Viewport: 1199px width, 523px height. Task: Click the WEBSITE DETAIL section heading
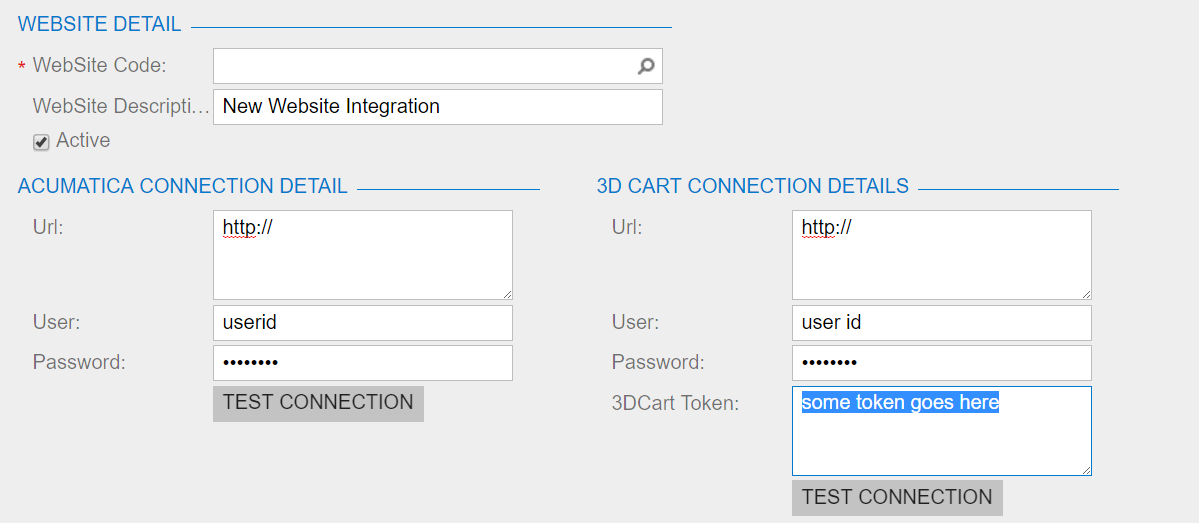pyautogui.click(x=100, y=24)
